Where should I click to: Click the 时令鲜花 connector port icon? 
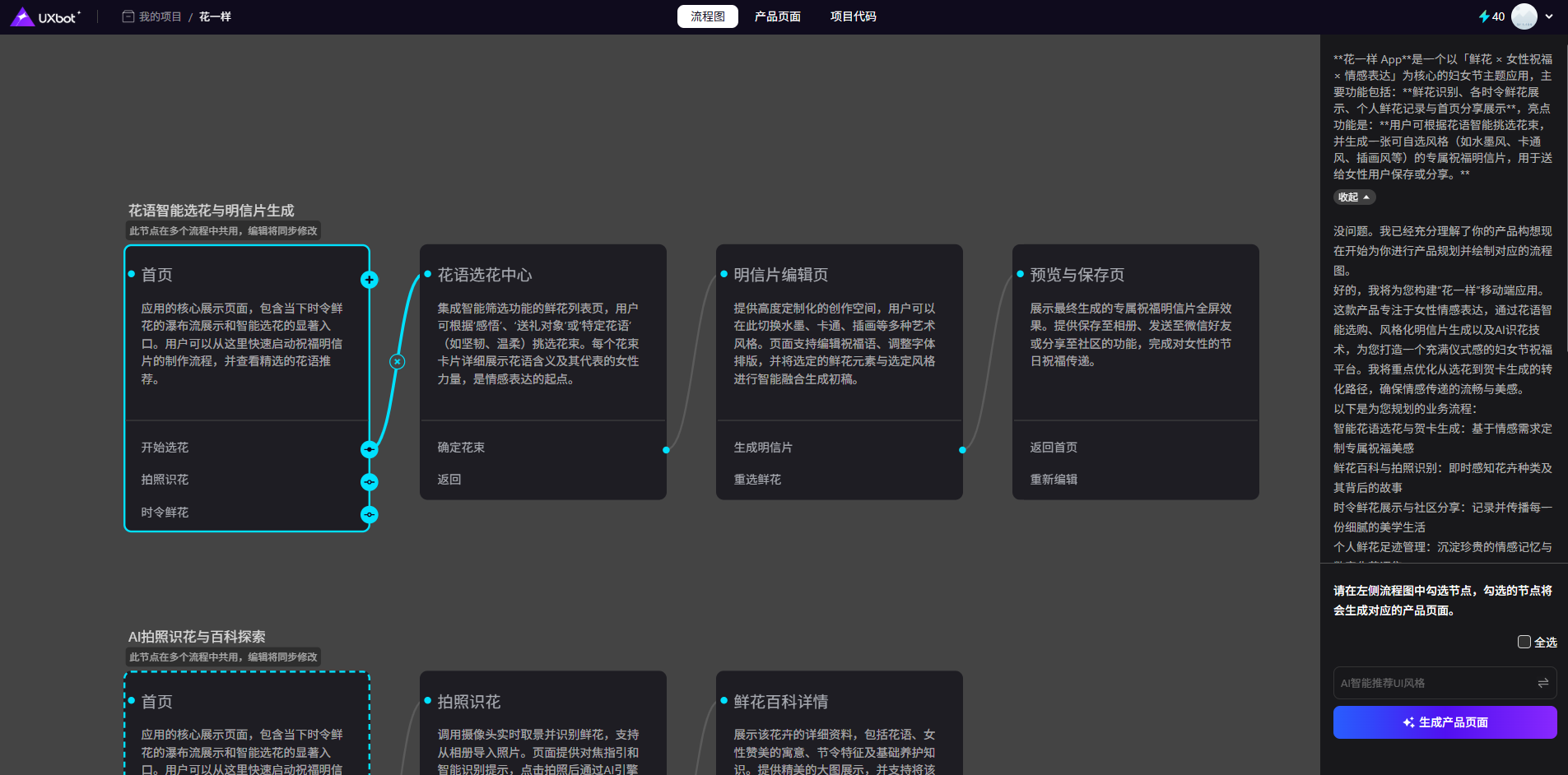pos(370,515)
